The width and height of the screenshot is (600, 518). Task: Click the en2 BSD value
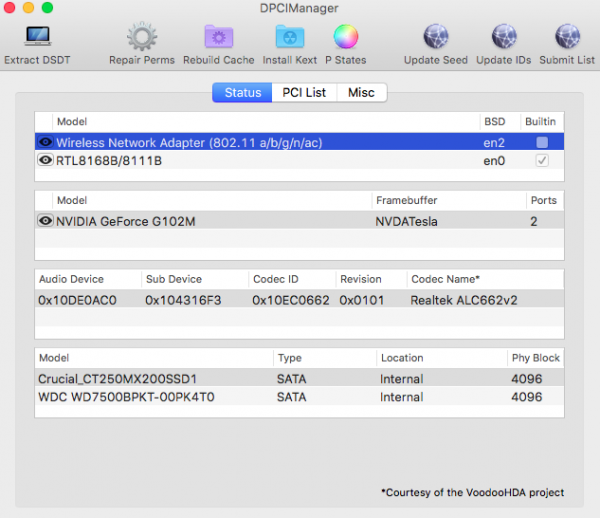point(494,143)
